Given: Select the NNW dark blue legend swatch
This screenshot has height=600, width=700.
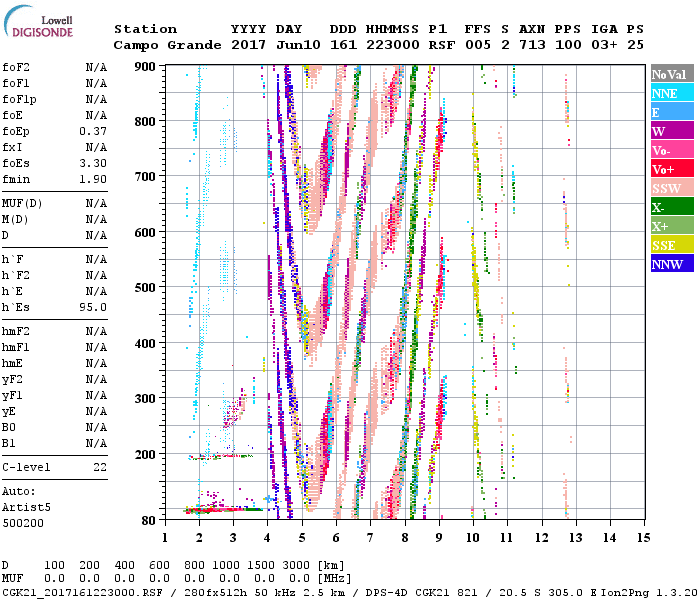Looking at the screenshot, I should (x=672, y=263).
